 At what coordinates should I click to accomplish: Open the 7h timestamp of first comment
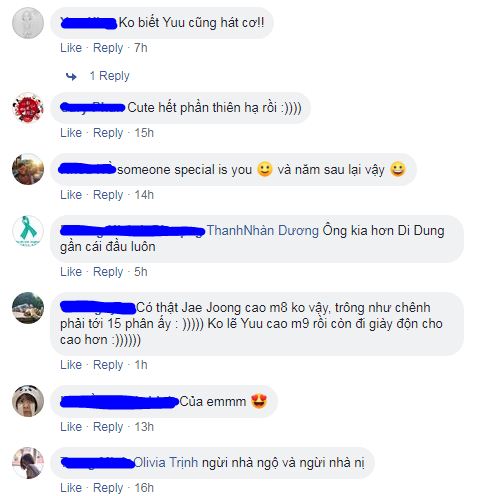[x=141, y=48]
